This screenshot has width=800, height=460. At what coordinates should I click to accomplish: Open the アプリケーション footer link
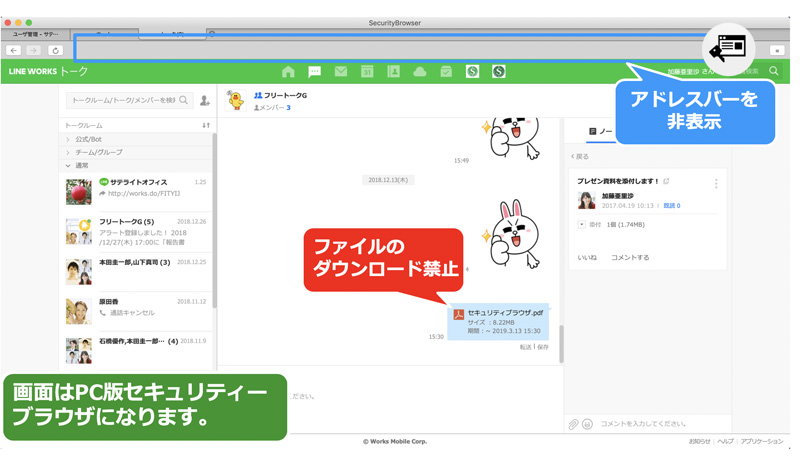tap(762, 442)
